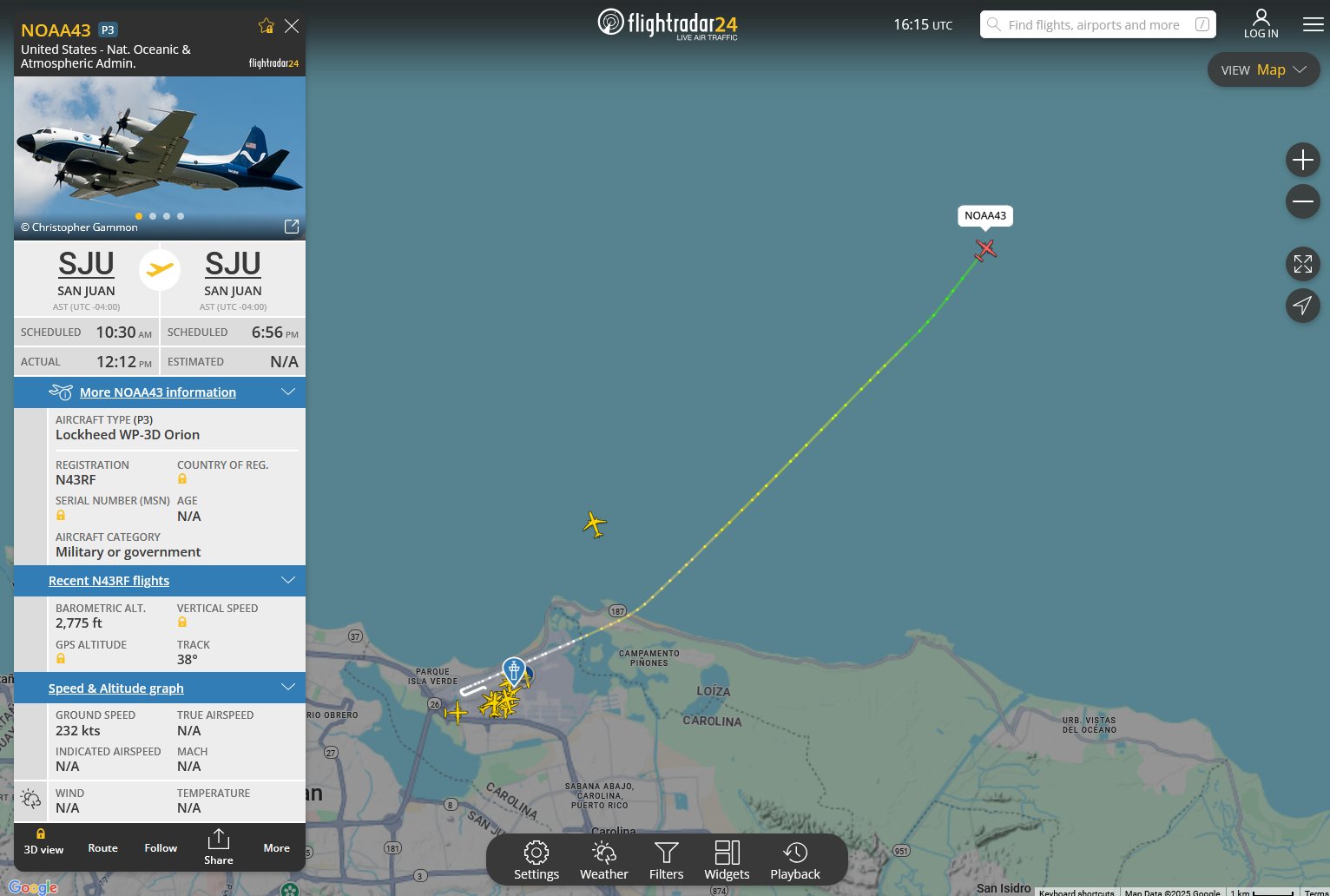Open the hamburger main menu

click(x=1314, y=24)
